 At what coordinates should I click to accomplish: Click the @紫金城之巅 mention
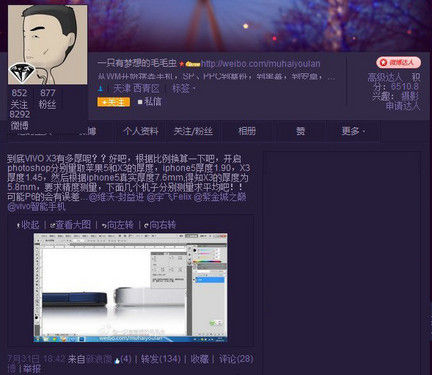pos(220,197)
